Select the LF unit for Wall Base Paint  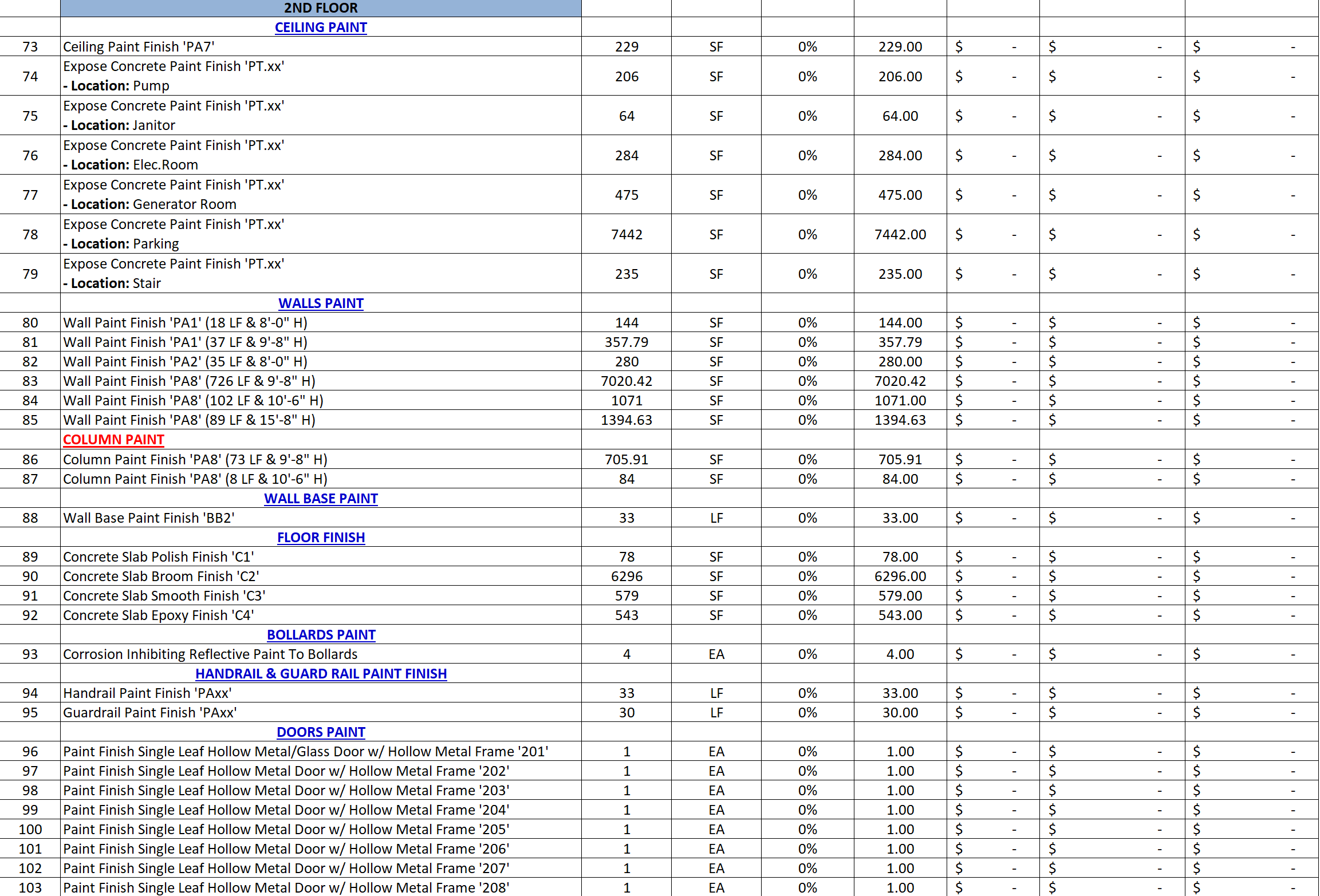[716, 518]
